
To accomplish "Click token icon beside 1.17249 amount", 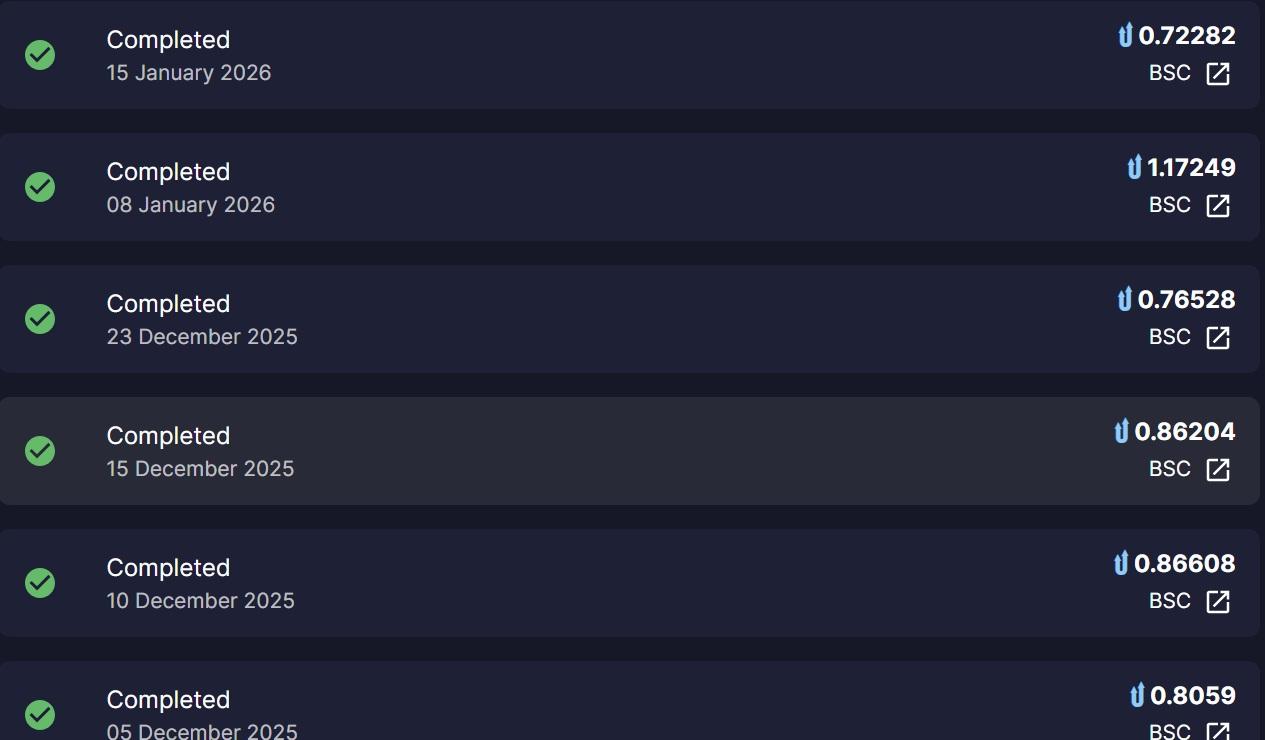I will pos(1134,168).
